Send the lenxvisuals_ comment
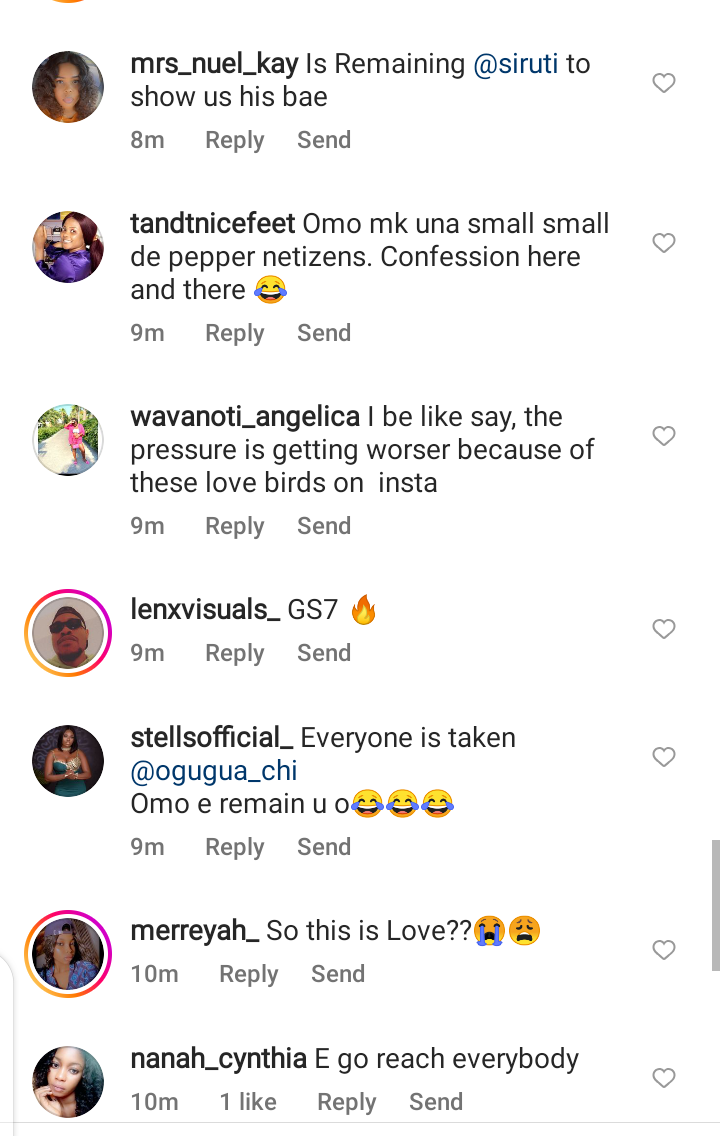Image resolution: width=720 pixels, height=1136 pixels. pyautogui.click(x=324, y=653)
